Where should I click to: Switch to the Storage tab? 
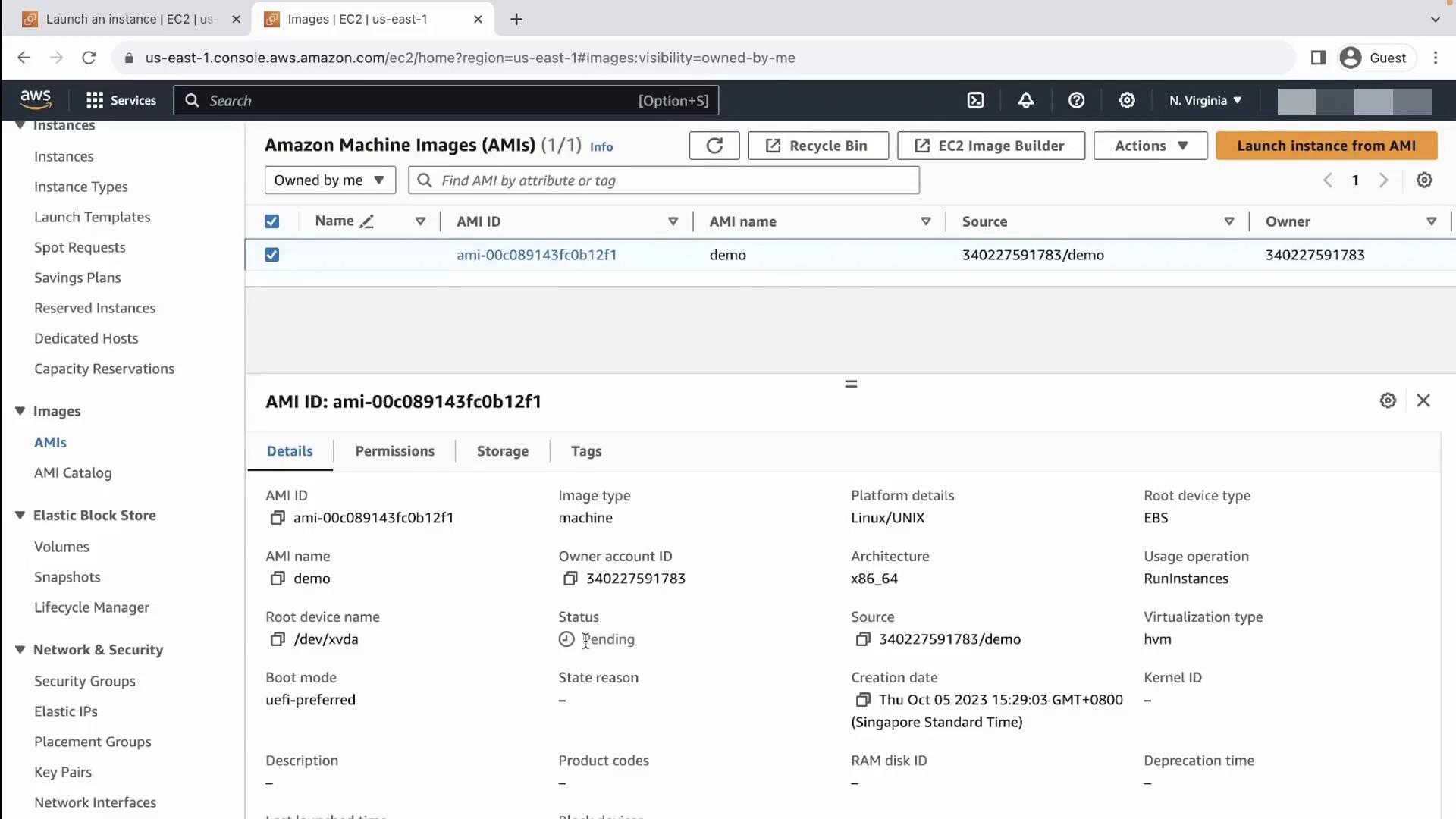pyautogui.click(x=502, y=451)
